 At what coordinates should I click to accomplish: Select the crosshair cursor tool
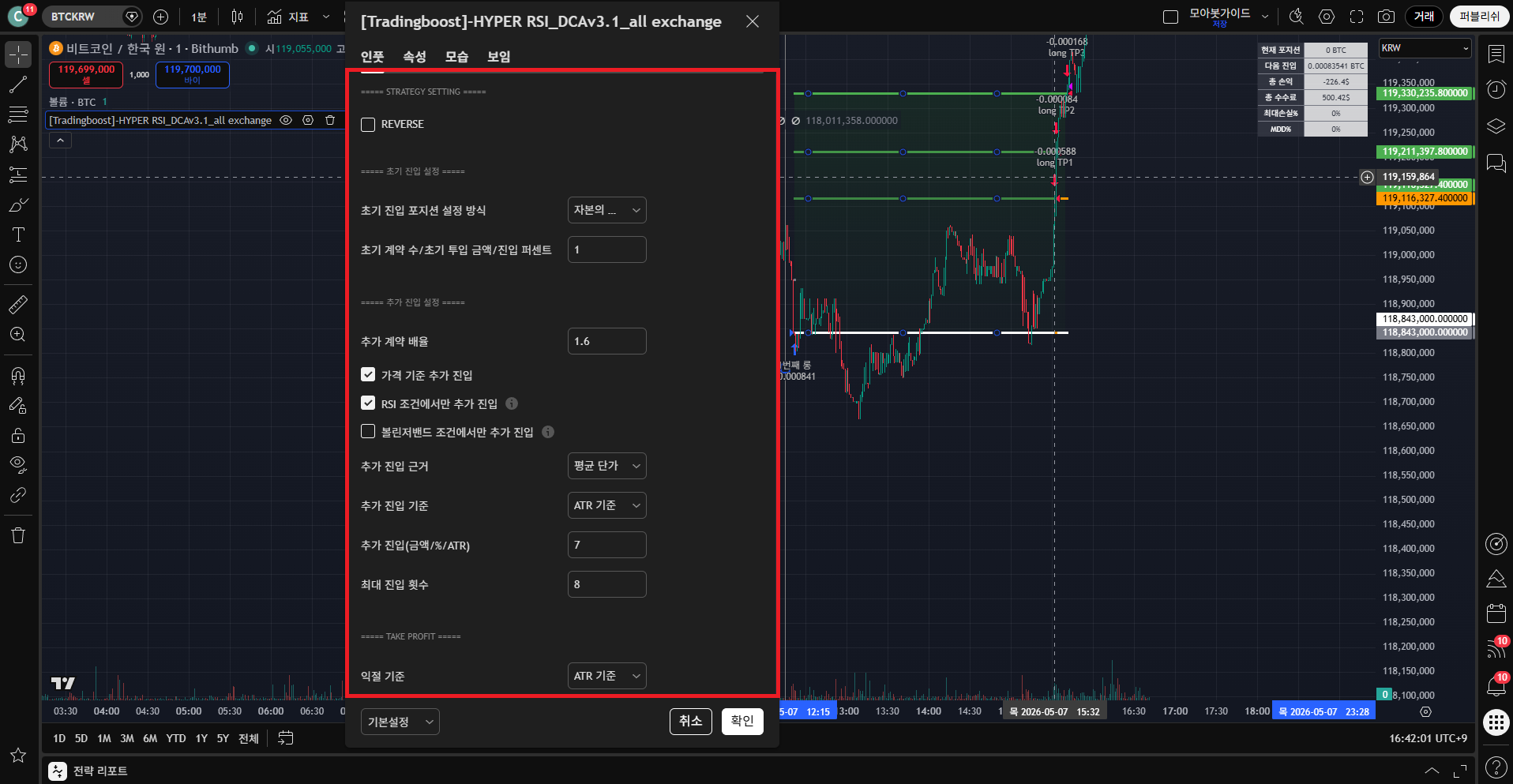pos(18,54)
